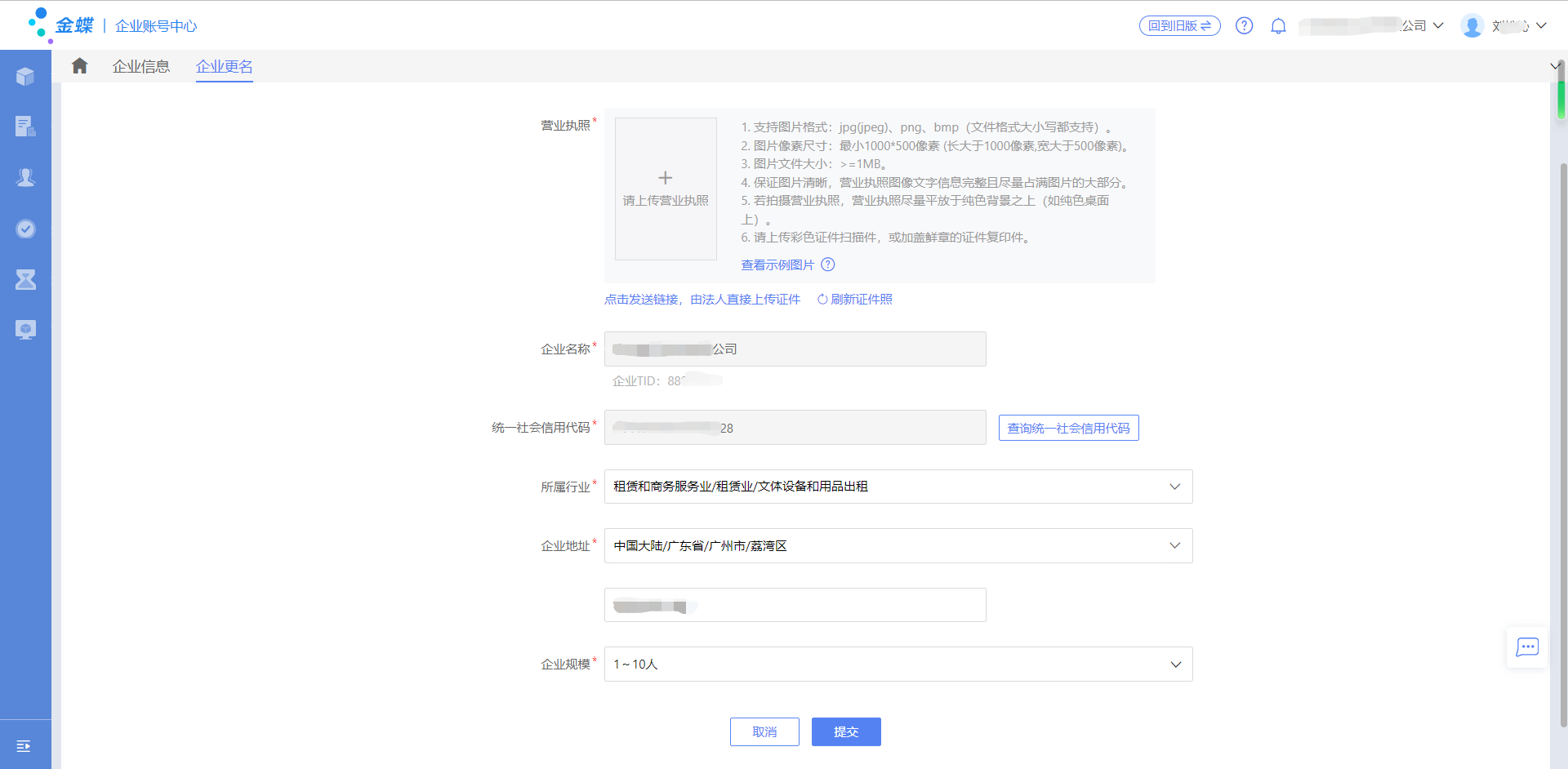Open the user icon in the sidebar

[25, 177]
